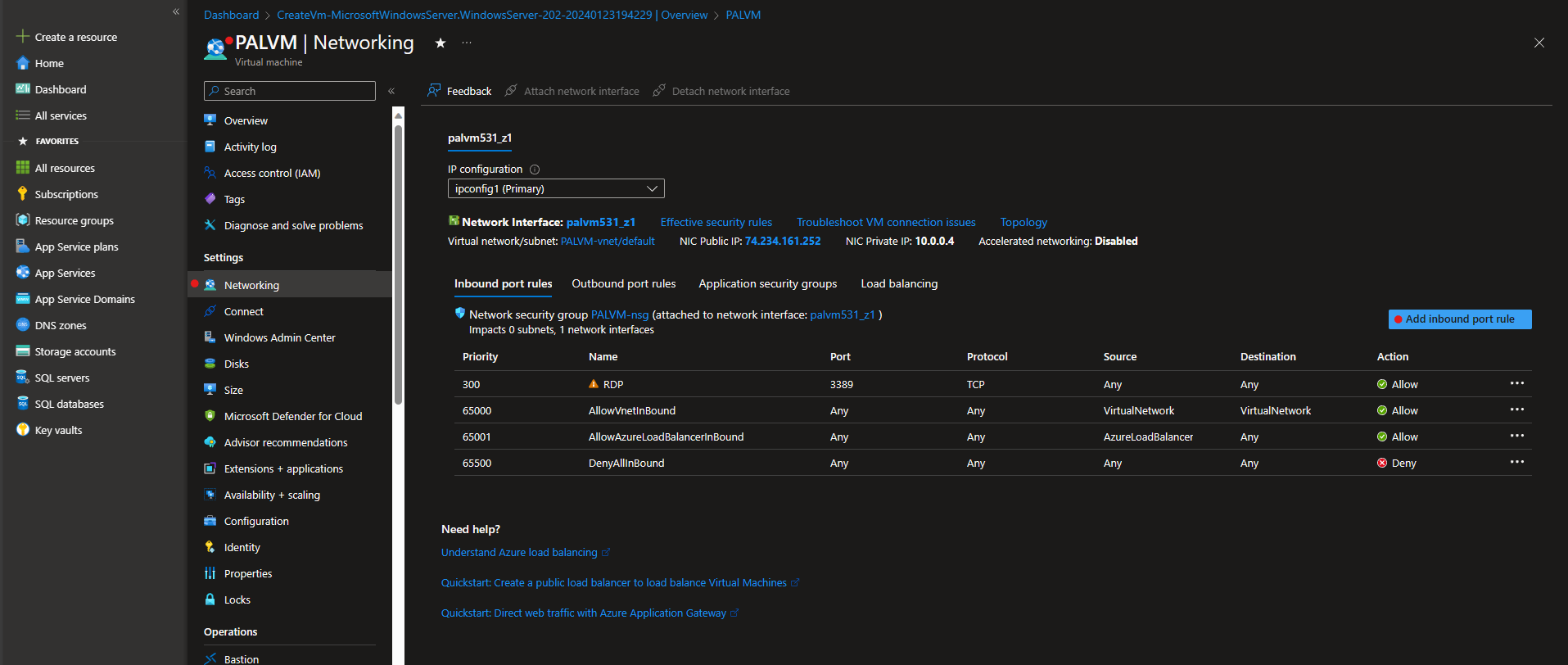The height and width of the screenshot is (665, 1568).
Task: Select Inbound port rules tab
Action: point(504,283)
